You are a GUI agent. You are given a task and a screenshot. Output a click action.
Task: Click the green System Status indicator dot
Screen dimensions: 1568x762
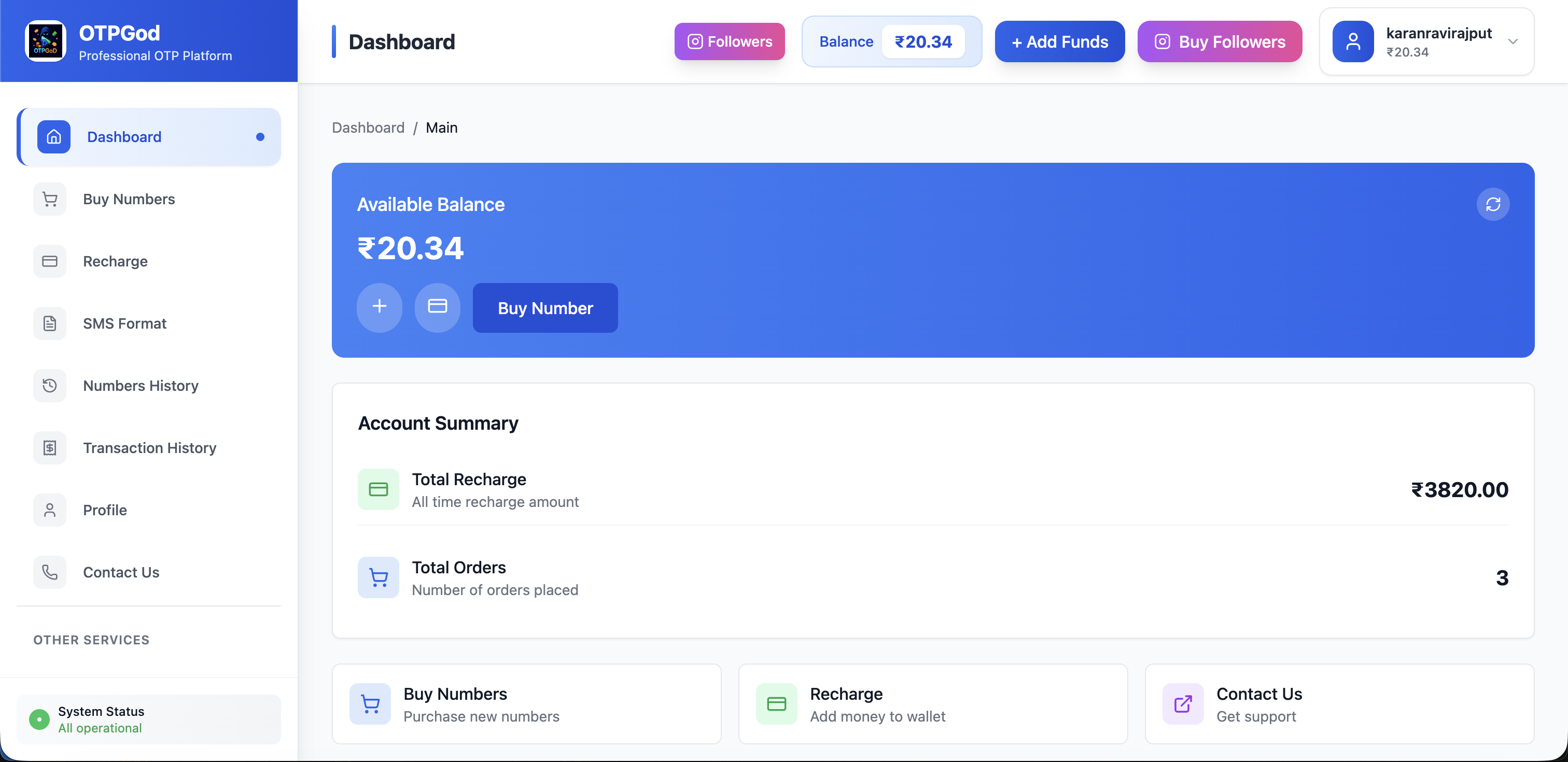(39, 719)
